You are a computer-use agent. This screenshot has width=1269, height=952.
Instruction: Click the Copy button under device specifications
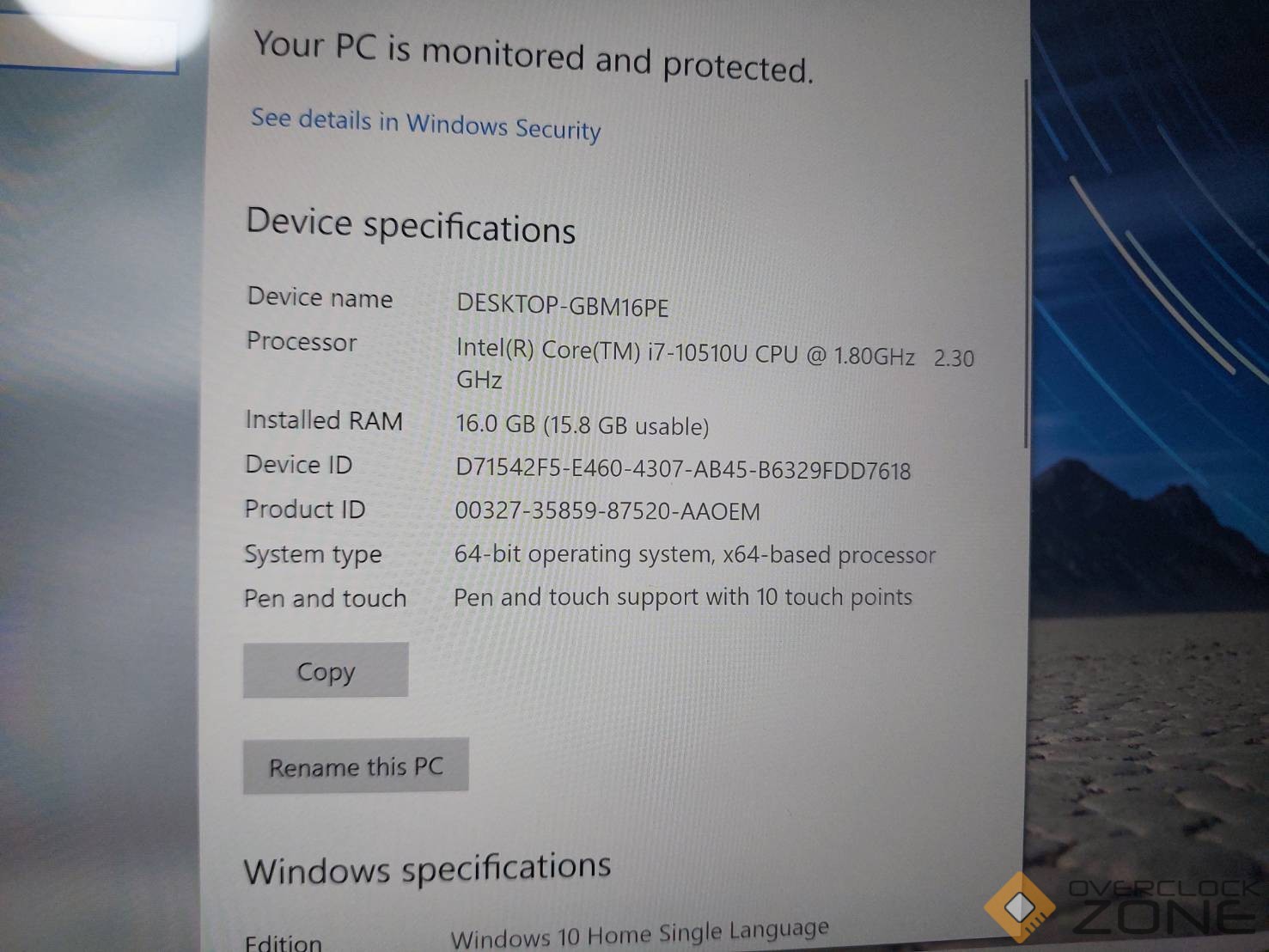click(x=326, y=670)
